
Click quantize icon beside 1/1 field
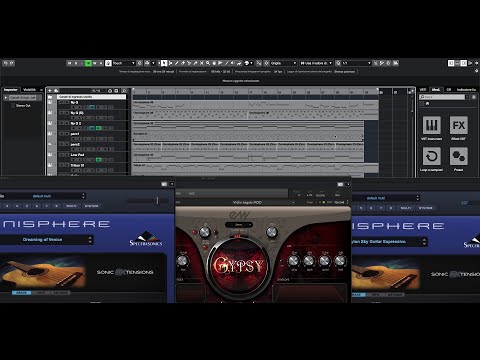coord(338,63)
